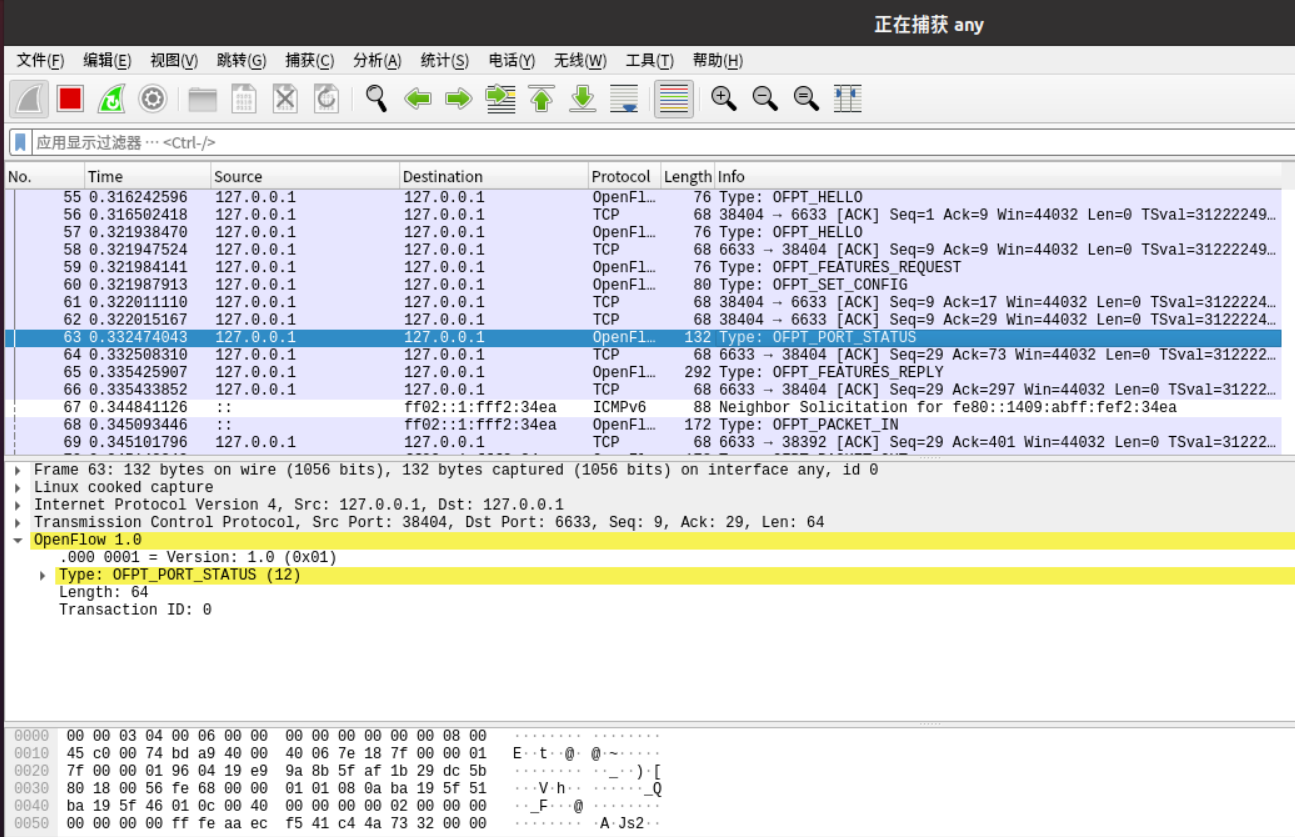
Task: Jump to the last packet icon
Action: tap(582, 98)
